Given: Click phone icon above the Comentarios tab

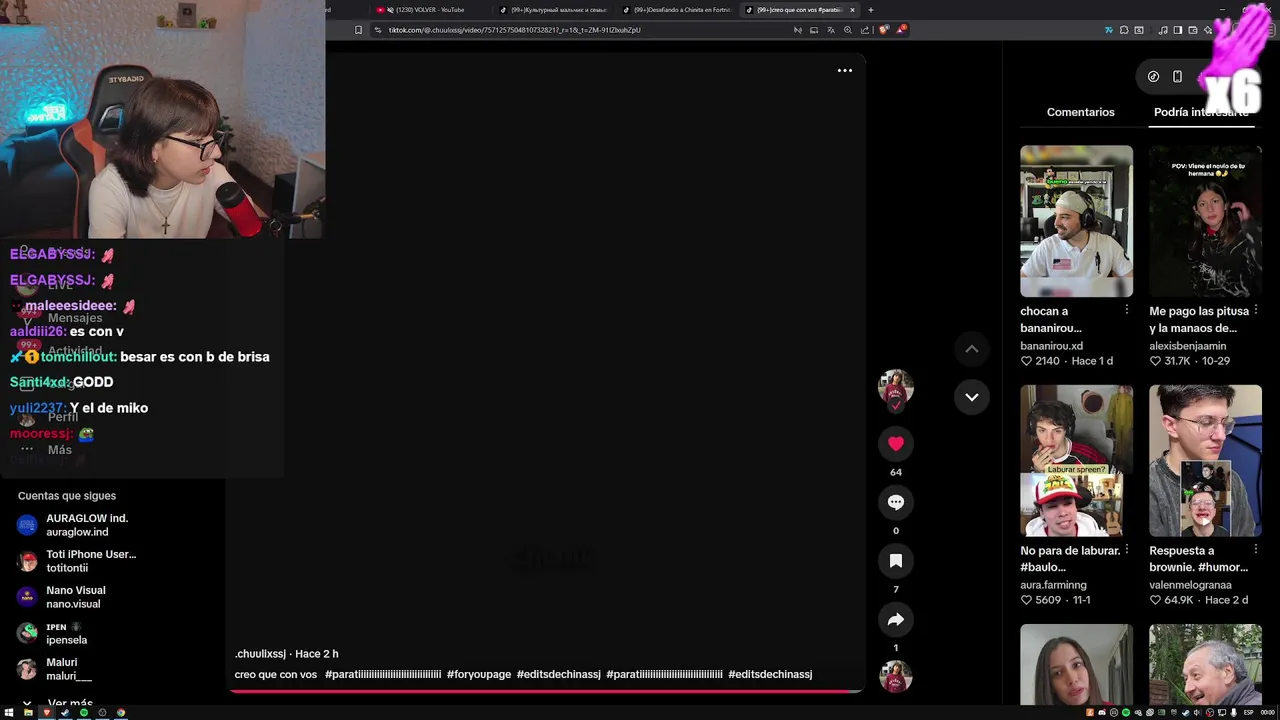Looking at the screenshot, I should pos(1177,77).
